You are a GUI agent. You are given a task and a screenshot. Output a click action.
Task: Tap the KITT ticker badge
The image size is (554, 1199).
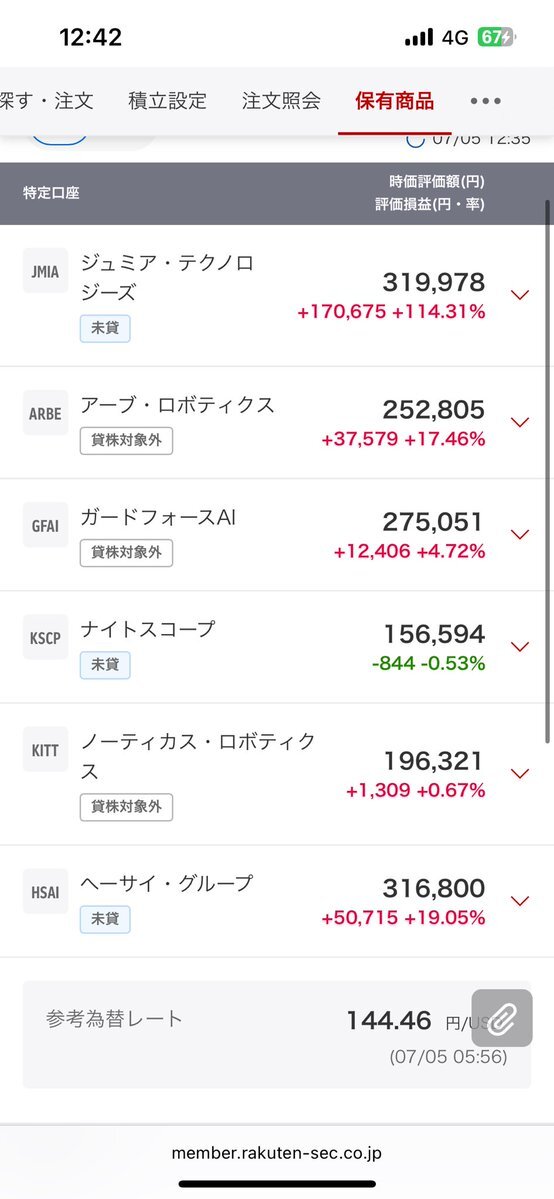pos(45,749)
